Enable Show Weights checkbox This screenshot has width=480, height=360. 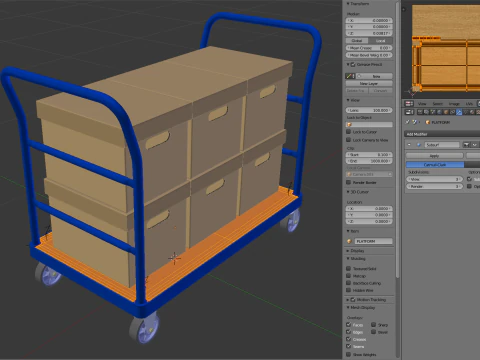pos(349,354)
